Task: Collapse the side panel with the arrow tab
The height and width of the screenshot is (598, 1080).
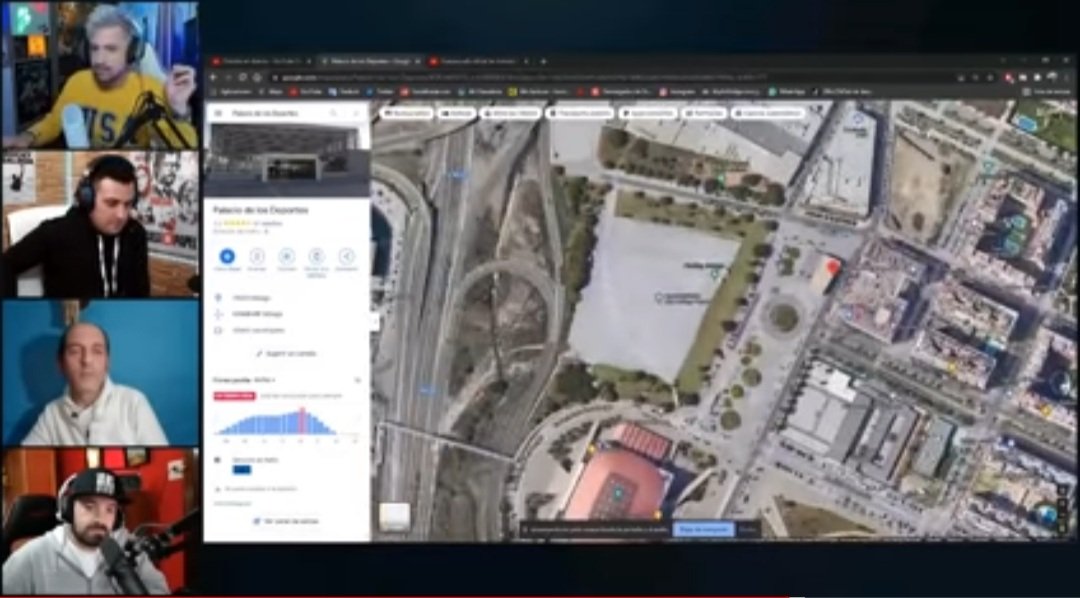Action: tap(375, 321)
